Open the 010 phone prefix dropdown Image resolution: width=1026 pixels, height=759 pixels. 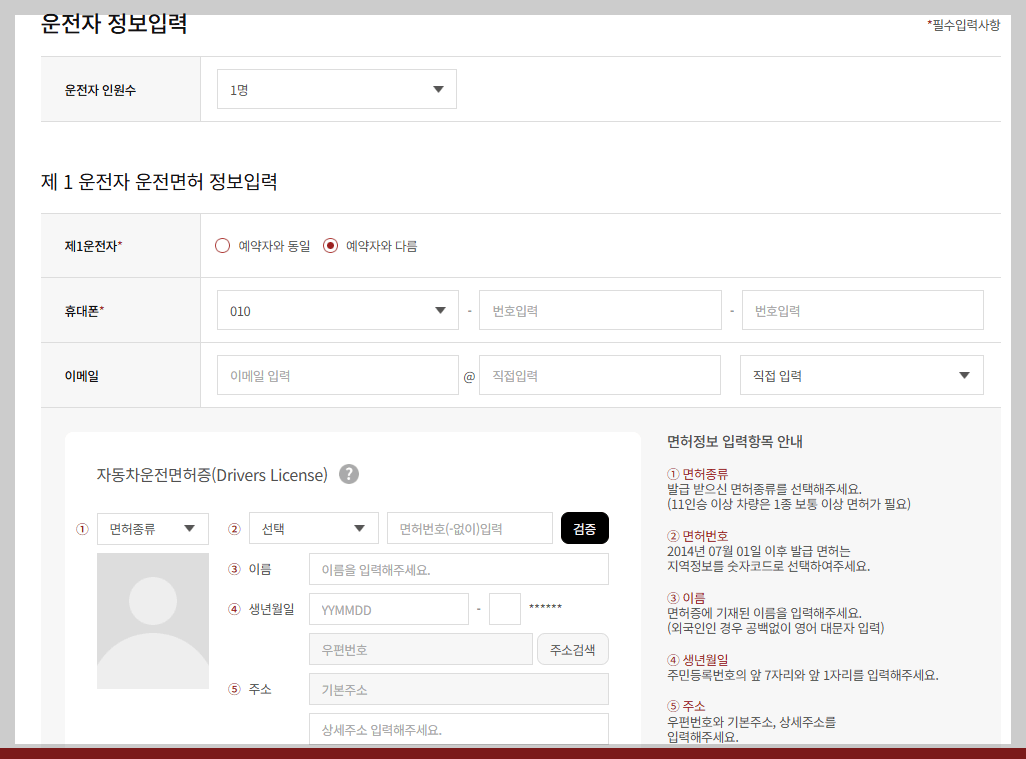(x=338, y=310)
